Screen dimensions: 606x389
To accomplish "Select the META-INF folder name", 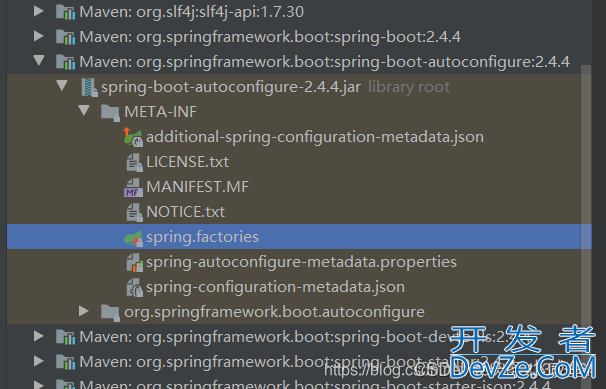I will pyautogui.click(x=160, y=112).
